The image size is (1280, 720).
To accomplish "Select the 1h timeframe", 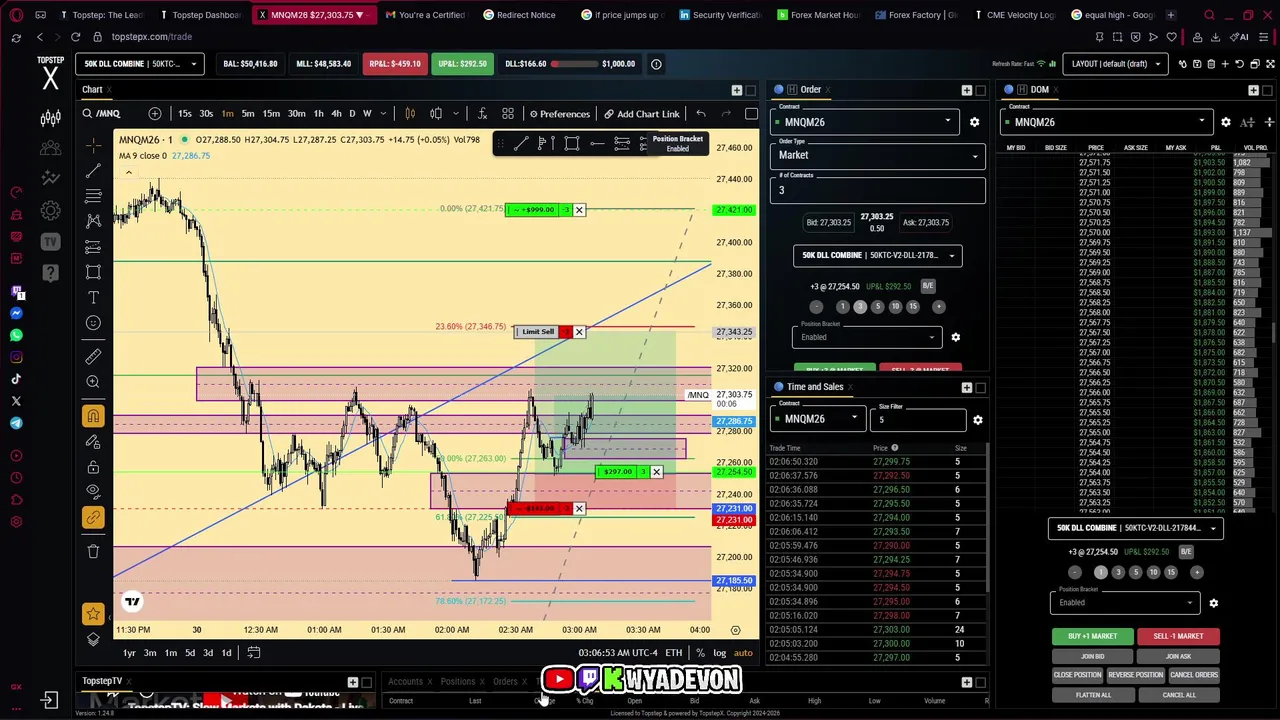I will [x=318, y=114].
